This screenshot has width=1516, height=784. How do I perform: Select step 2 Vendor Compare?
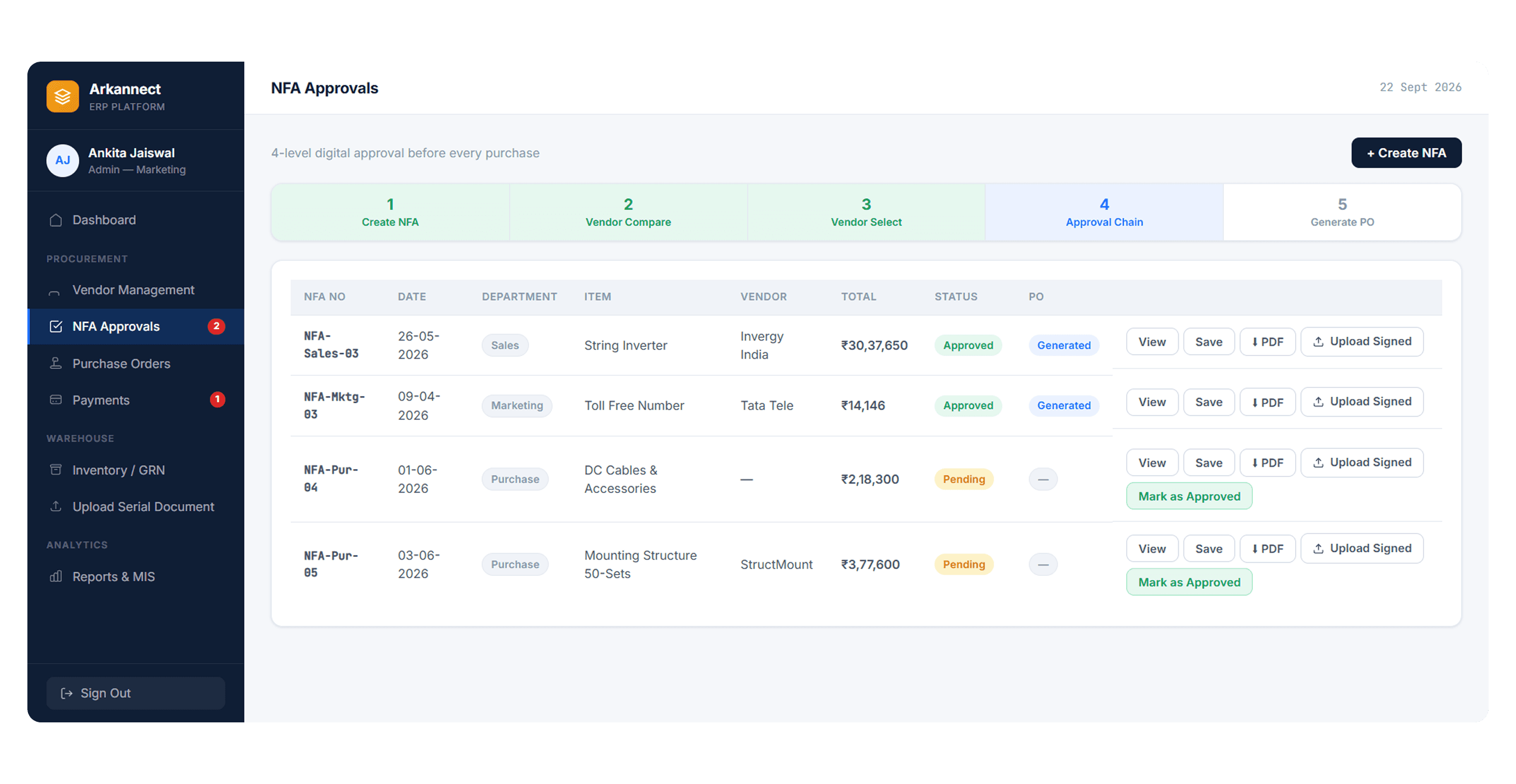628,212
